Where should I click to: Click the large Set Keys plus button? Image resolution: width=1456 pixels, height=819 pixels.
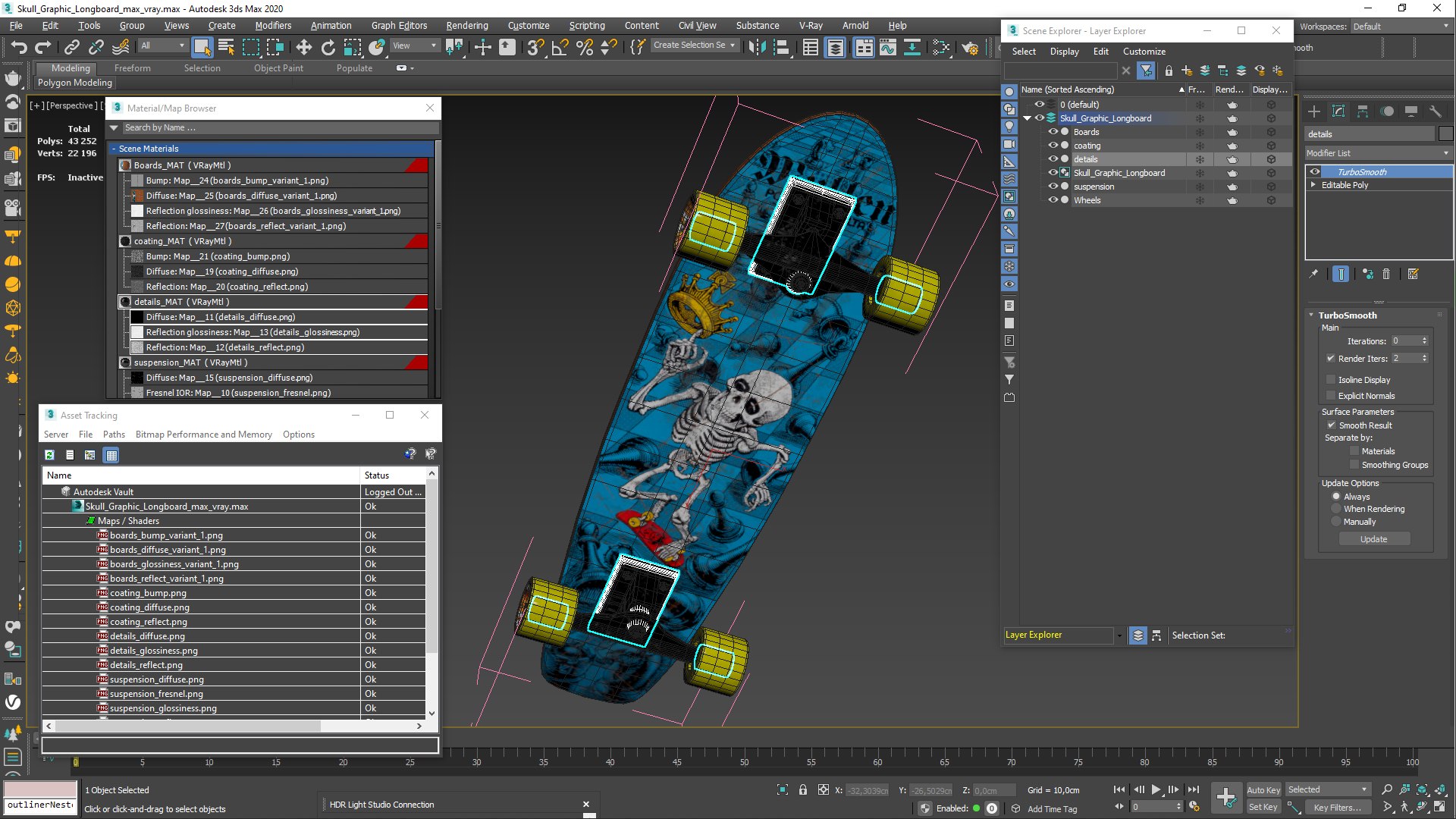[x=1225, y=796]
